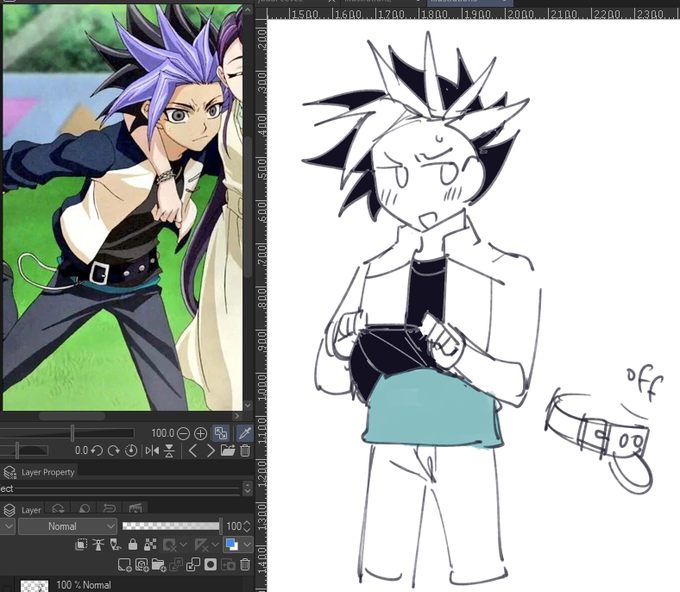Toggle Sub View fit-to-window button

221,433
